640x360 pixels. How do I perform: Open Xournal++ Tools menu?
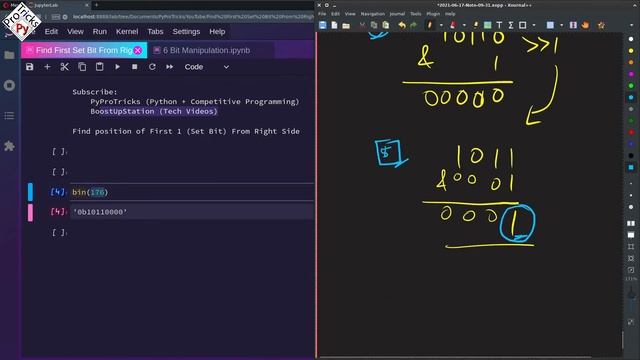click(416, 13)
